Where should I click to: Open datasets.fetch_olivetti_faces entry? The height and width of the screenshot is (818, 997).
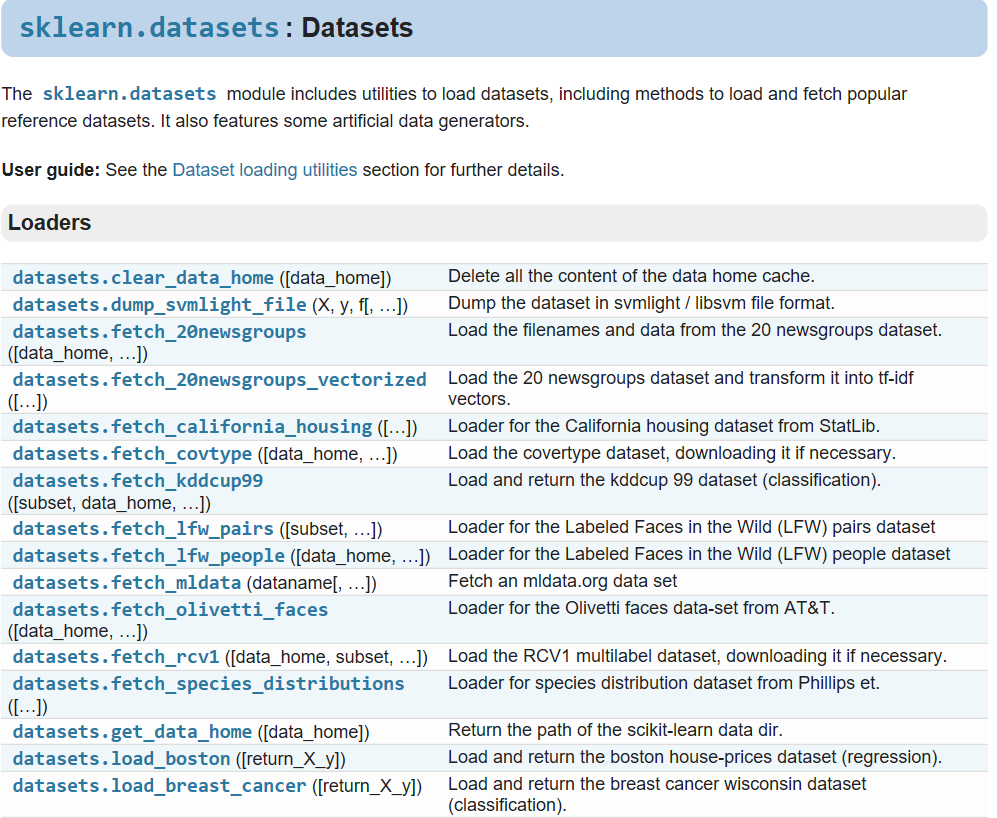(x=170, y=609)
